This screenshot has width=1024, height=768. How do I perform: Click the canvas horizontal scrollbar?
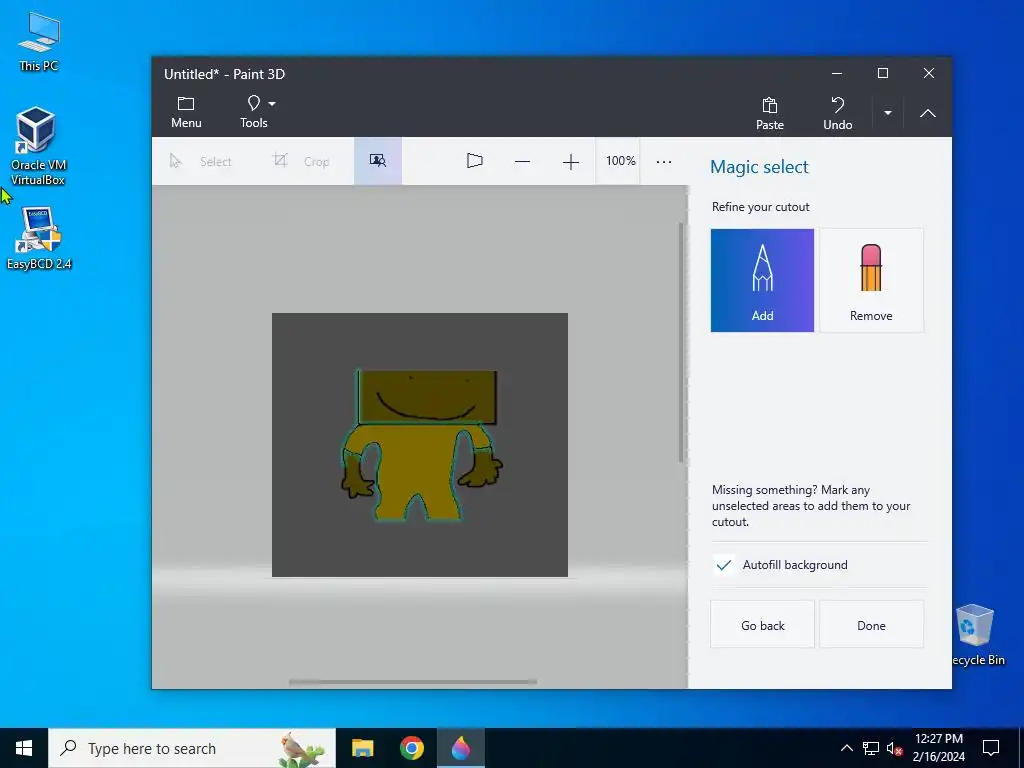(x=413, y=682)
